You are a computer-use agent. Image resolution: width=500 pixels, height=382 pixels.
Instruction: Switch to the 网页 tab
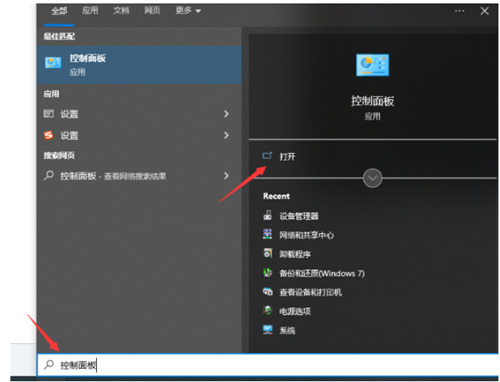click(152, 11)
